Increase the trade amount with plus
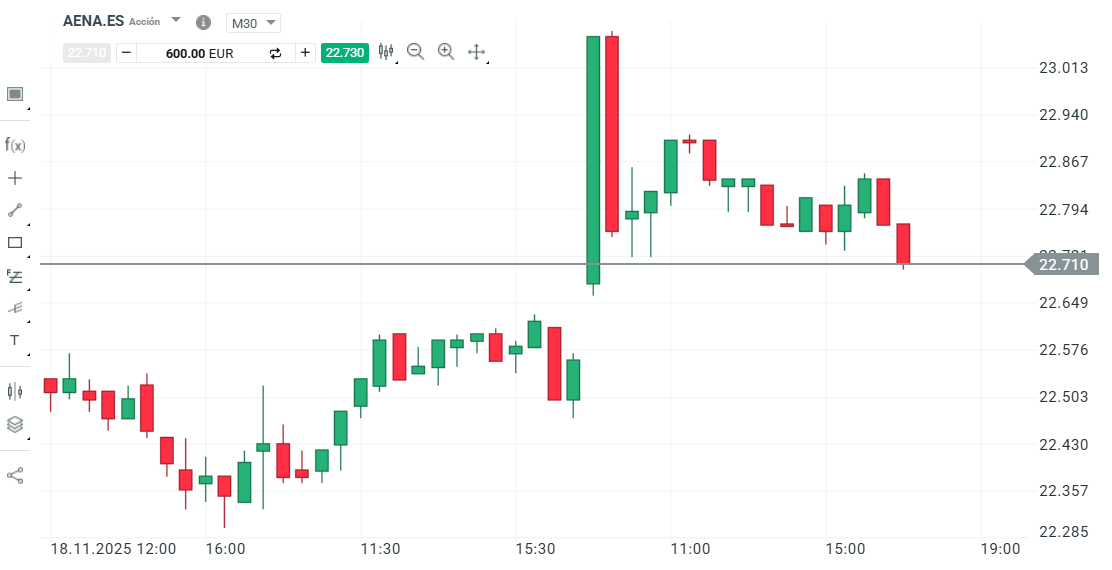This screenshot has height=570, width=1112. [305, 53]
